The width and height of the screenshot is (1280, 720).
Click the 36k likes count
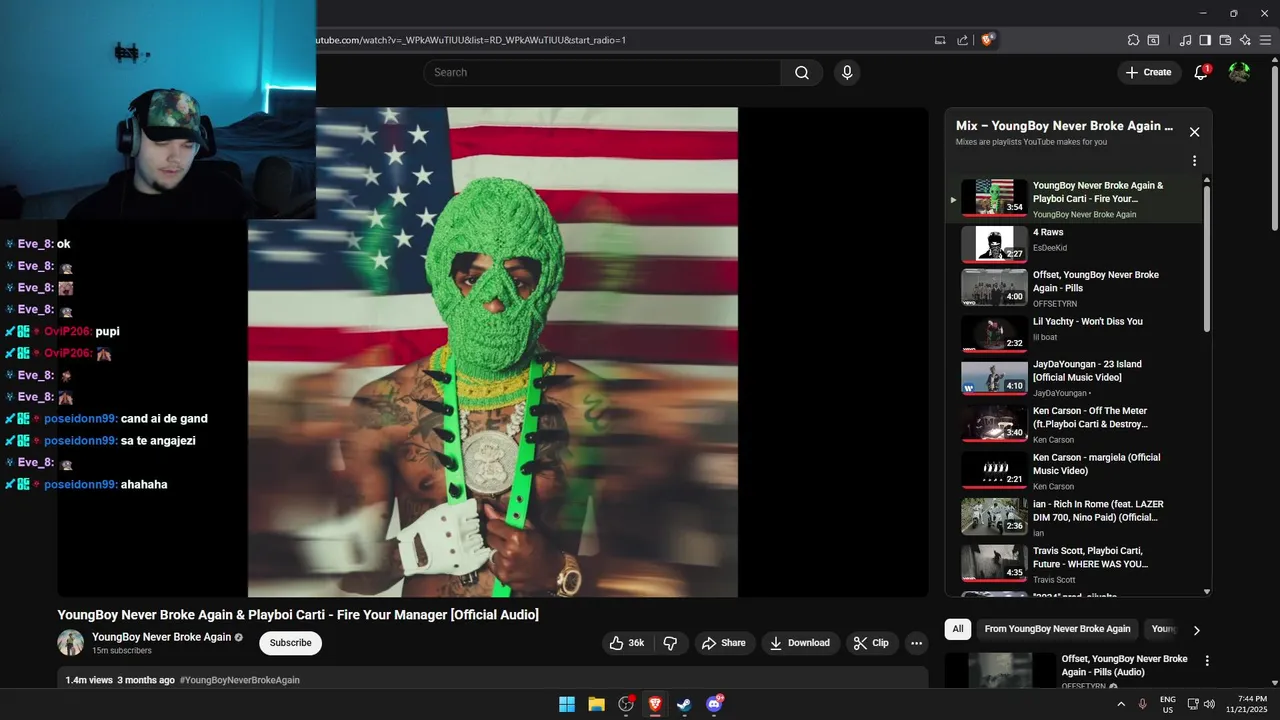pos(636,643)
